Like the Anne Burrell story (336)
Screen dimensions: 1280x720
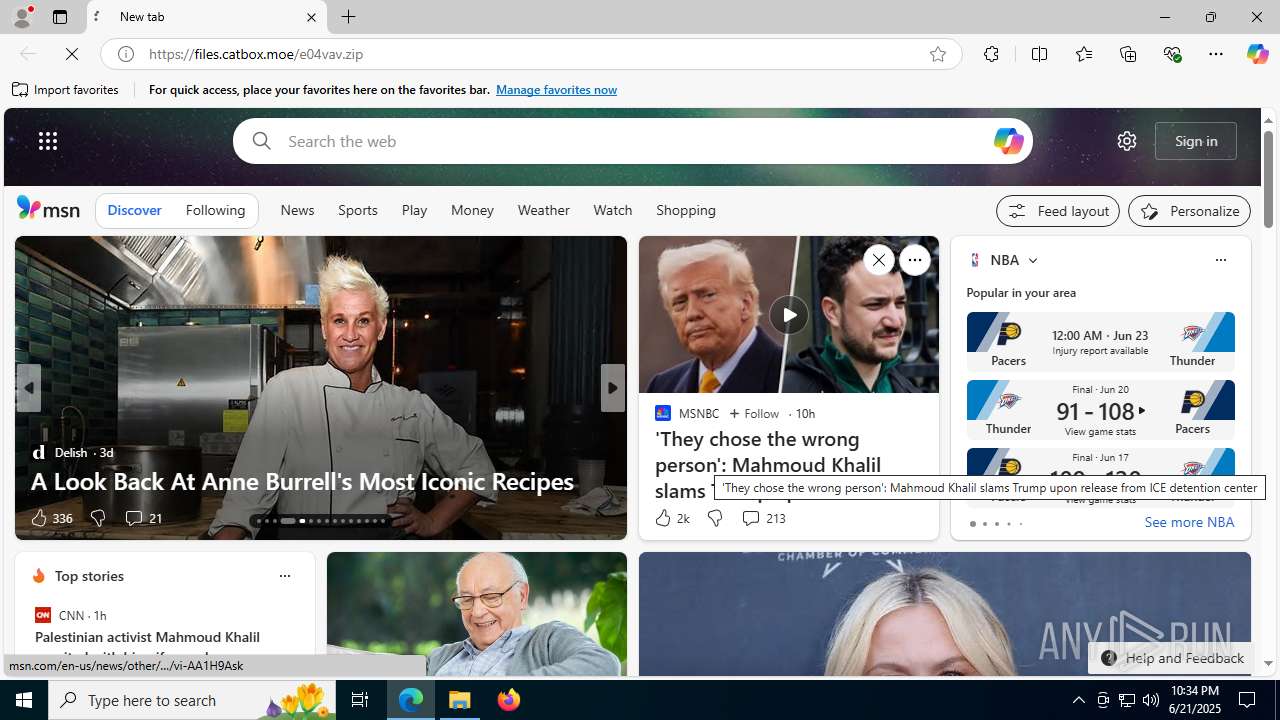51,518
